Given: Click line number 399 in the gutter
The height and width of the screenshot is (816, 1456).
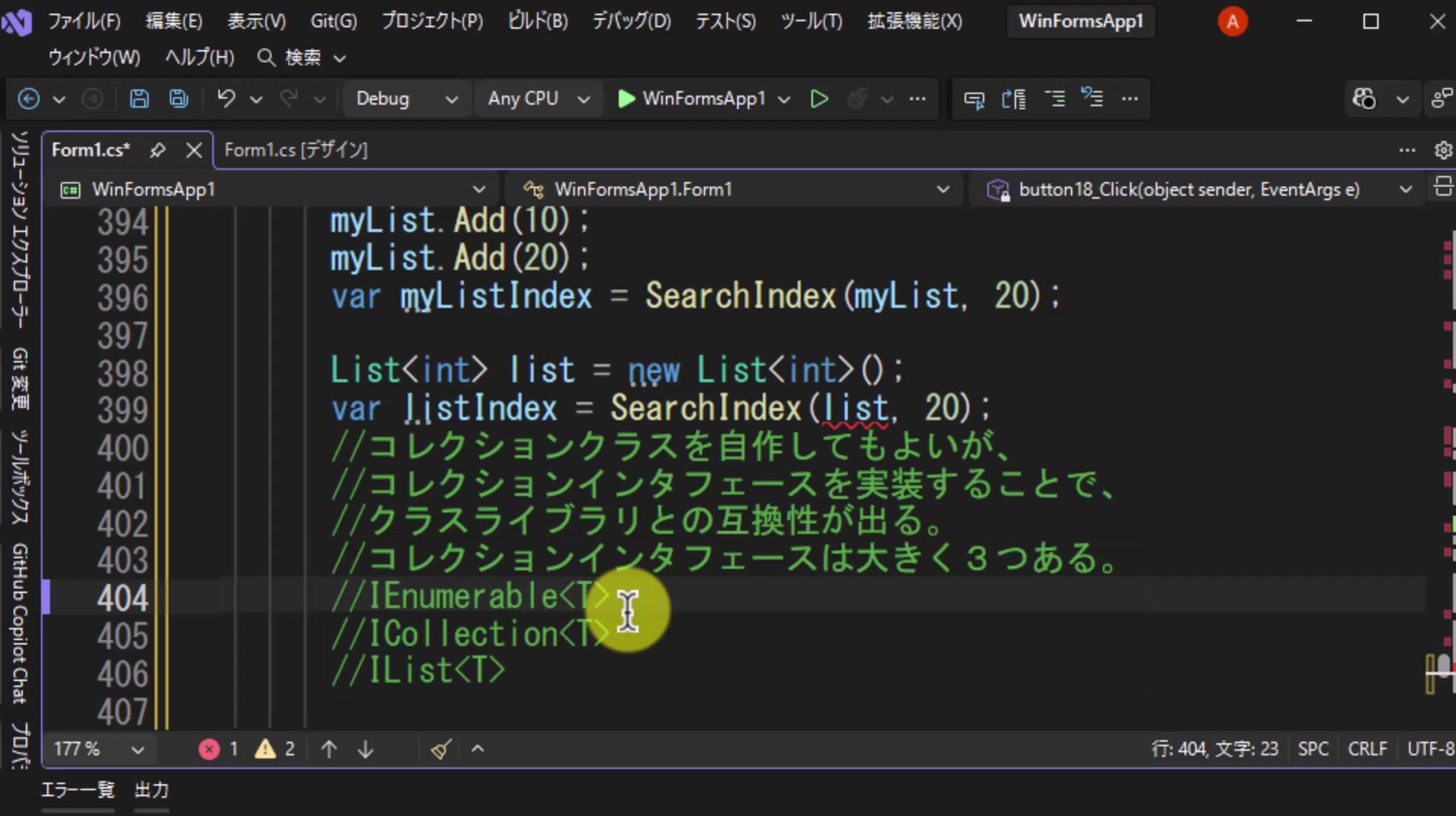Looking at the screenshot, I should 122,410.
